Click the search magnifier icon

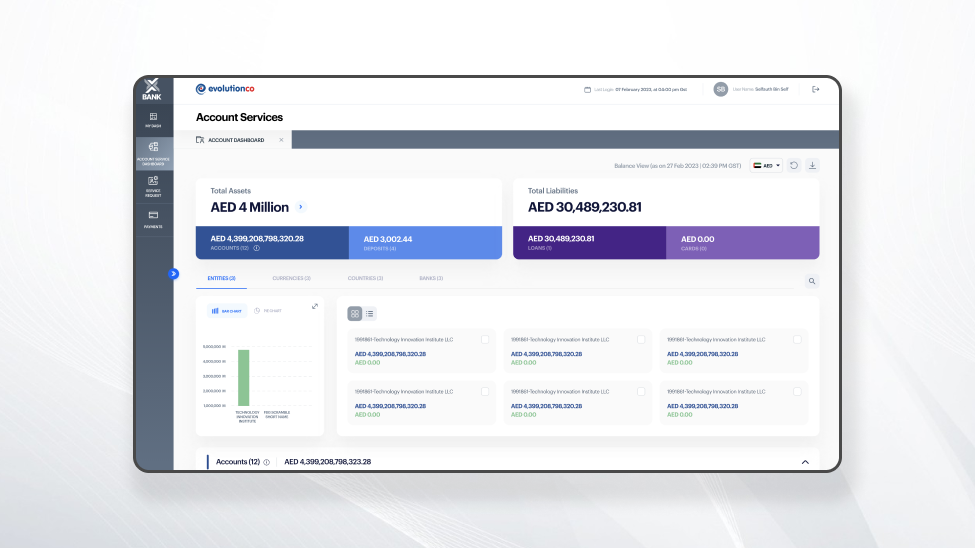coord(811,283)
